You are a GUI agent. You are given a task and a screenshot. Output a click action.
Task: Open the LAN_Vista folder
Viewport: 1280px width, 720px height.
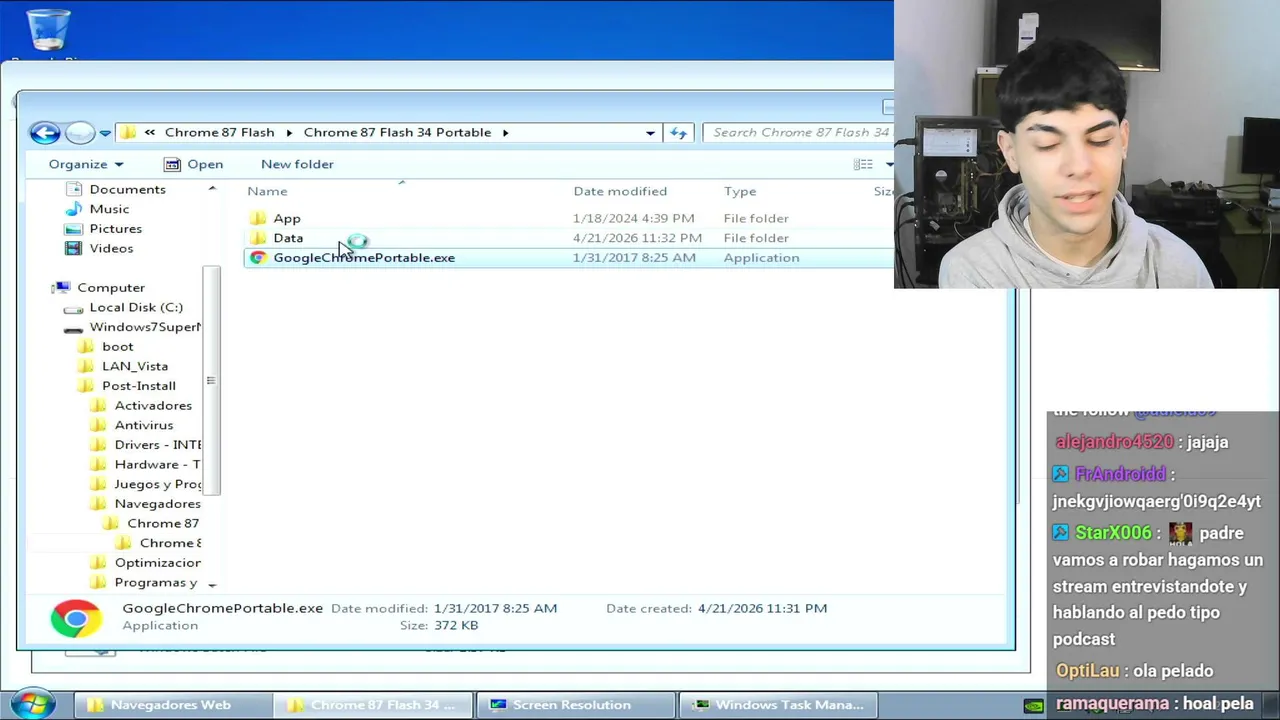(134, 366)
